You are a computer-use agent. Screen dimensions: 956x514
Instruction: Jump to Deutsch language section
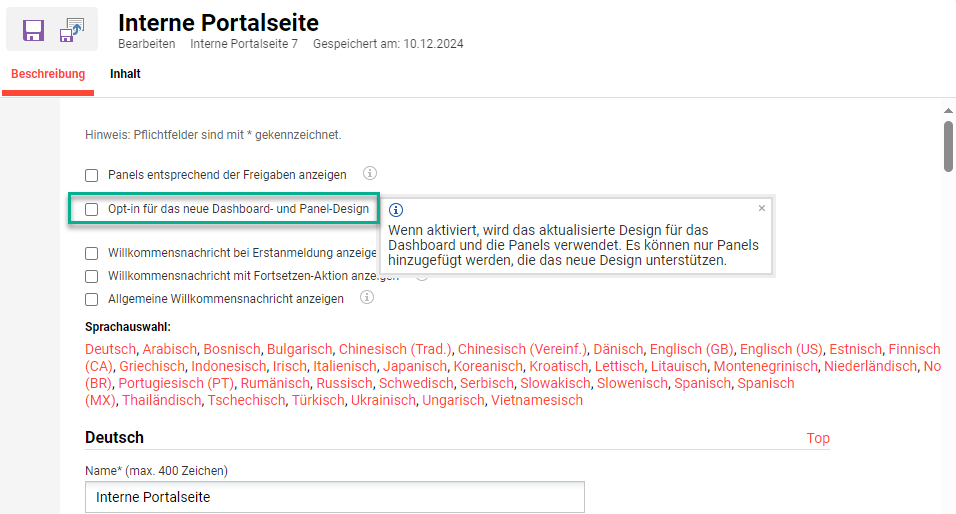click(110, 349)
